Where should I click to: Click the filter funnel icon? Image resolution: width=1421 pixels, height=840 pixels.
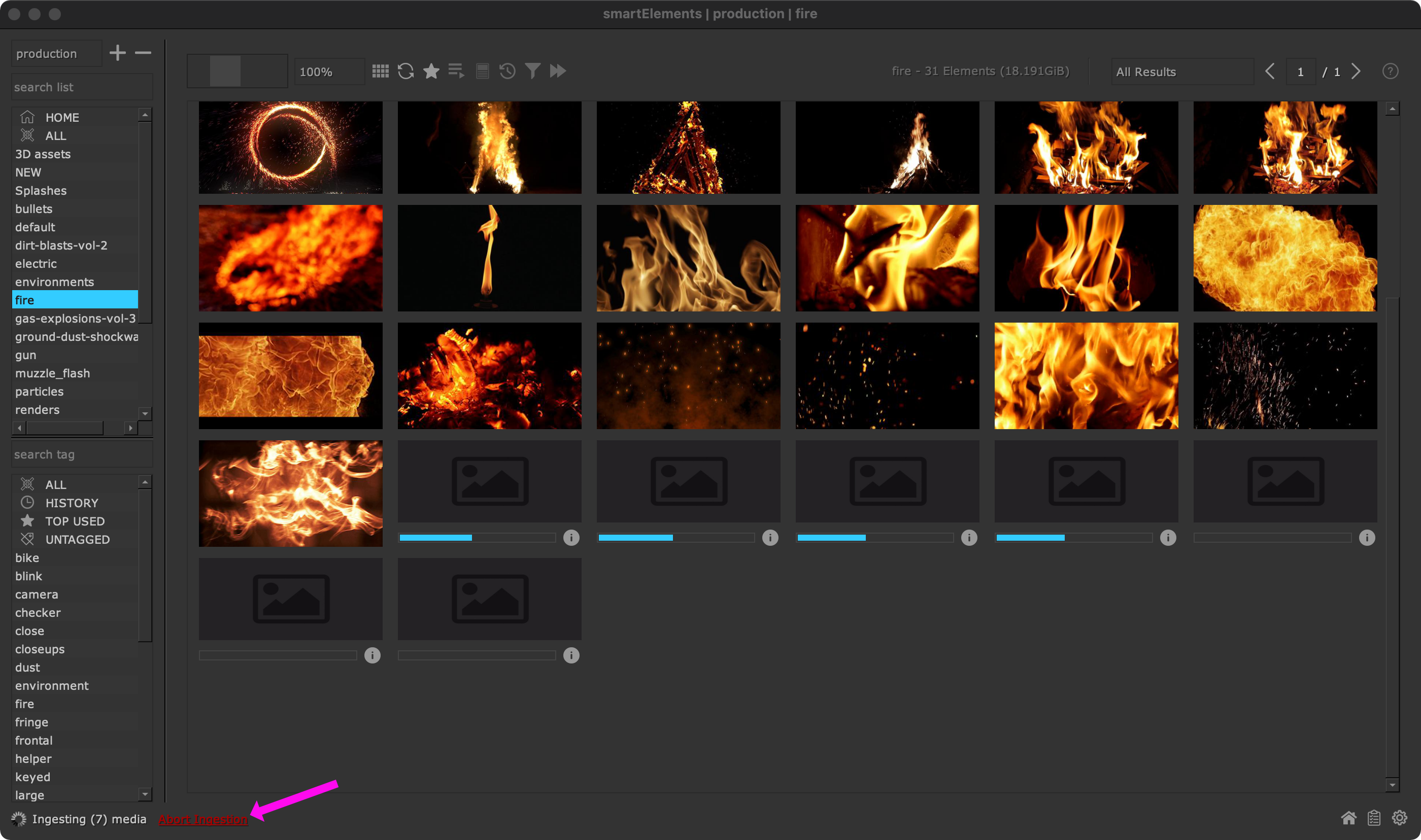pyautogui.click(x=532, y=72)
